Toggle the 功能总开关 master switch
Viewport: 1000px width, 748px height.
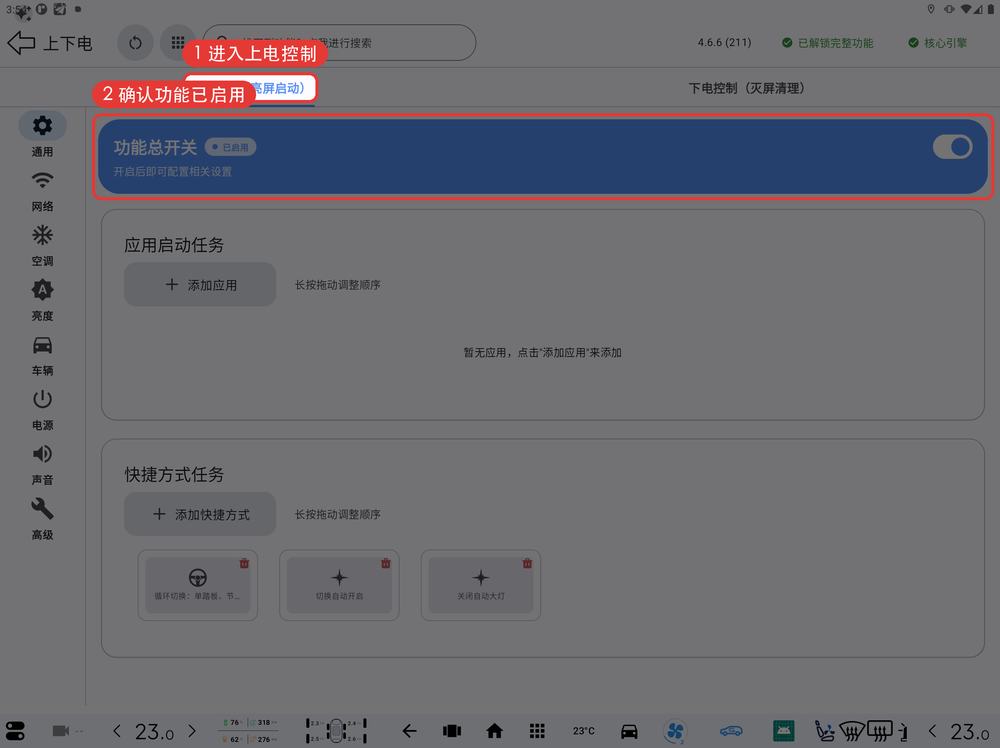[x=952, y=147]
